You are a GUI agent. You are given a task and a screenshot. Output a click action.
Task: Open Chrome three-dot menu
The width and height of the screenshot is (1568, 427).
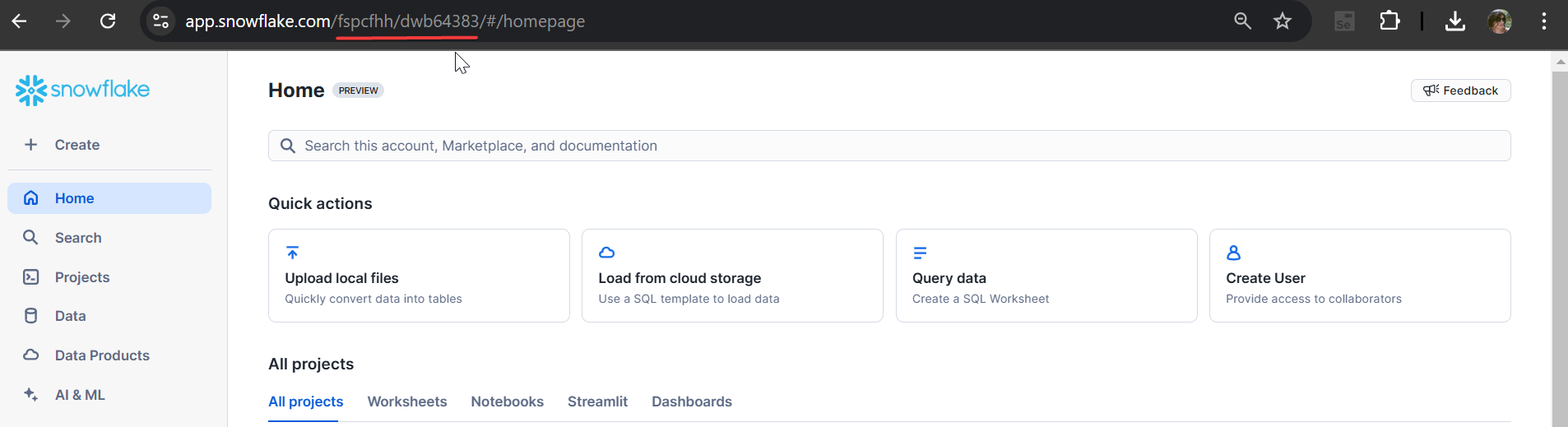(x=1543, y=21)
